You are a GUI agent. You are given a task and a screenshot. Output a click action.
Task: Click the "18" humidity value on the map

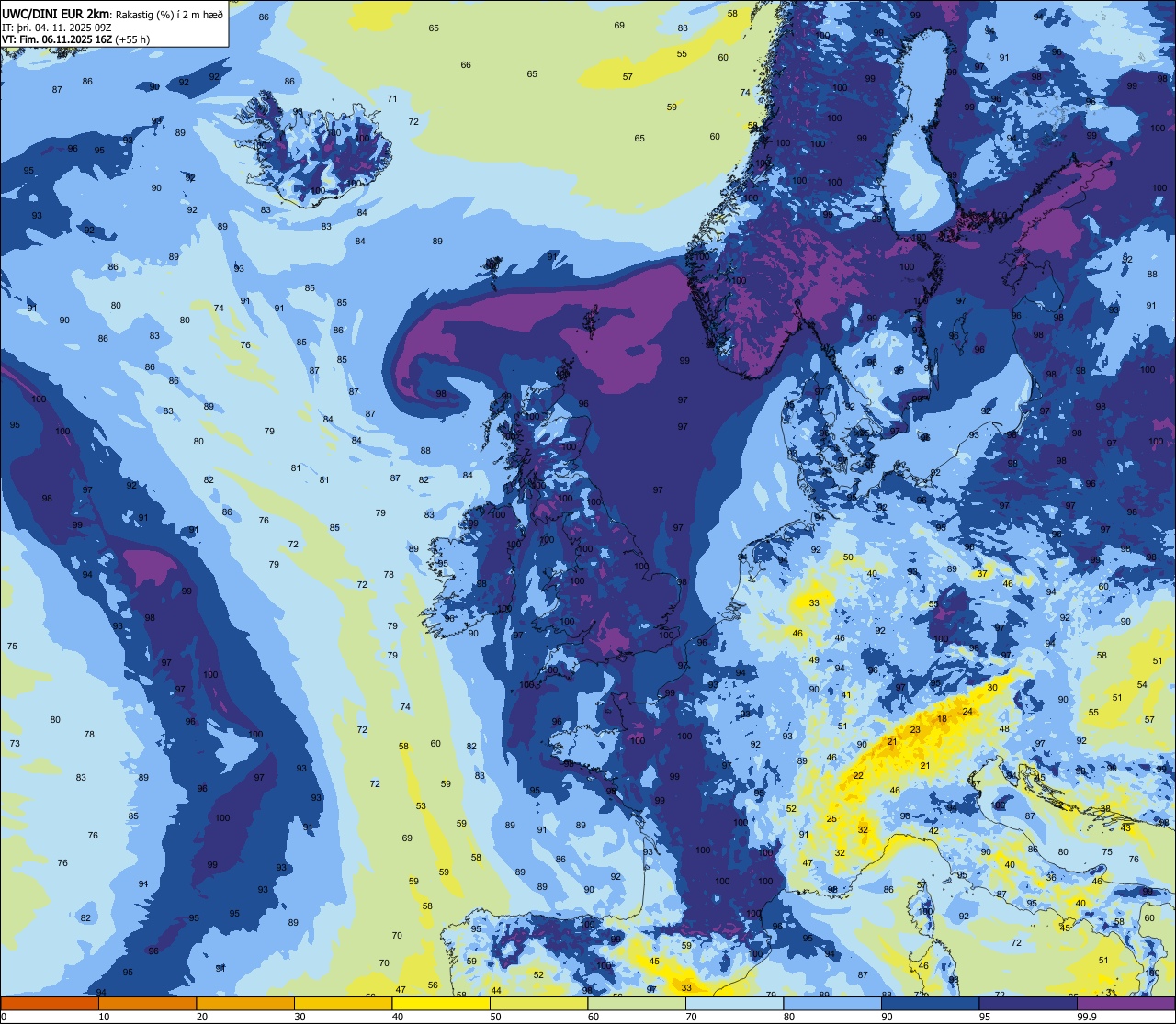pyautogui.click(x=942, y=719)
